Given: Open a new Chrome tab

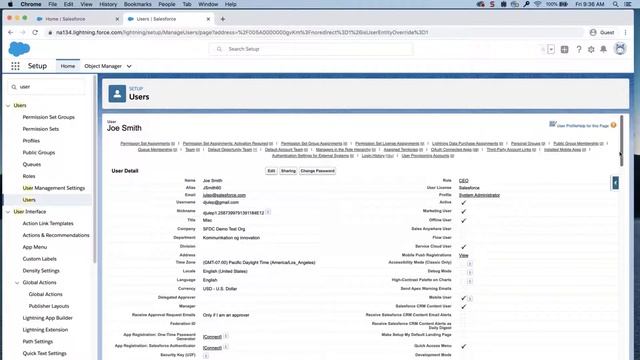Looking at the screenshot, I should coord(223,19).
